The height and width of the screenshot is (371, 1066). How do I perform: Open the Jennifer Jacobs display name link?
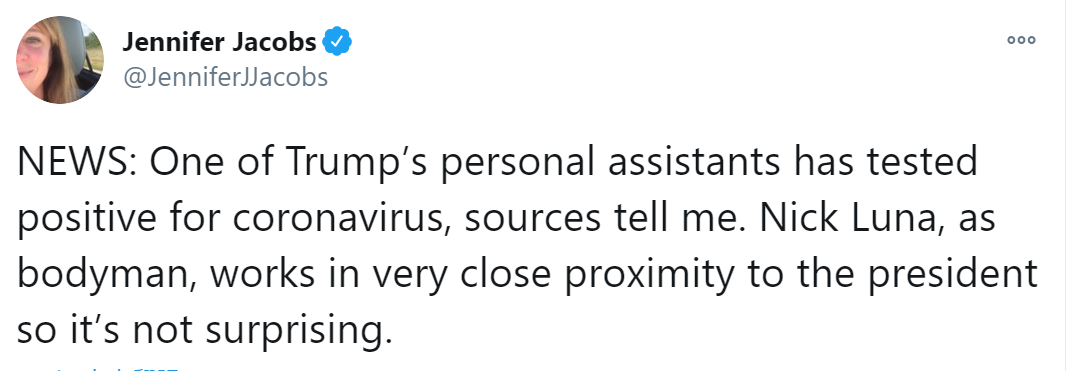pos(220,43)
